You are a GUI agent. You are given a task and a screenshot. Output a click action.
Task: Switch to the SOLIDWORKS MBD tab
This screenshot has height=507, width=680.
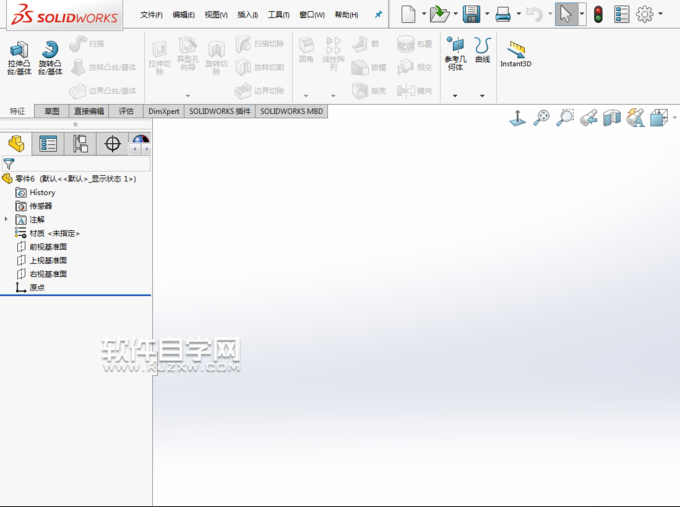point(292,111)
